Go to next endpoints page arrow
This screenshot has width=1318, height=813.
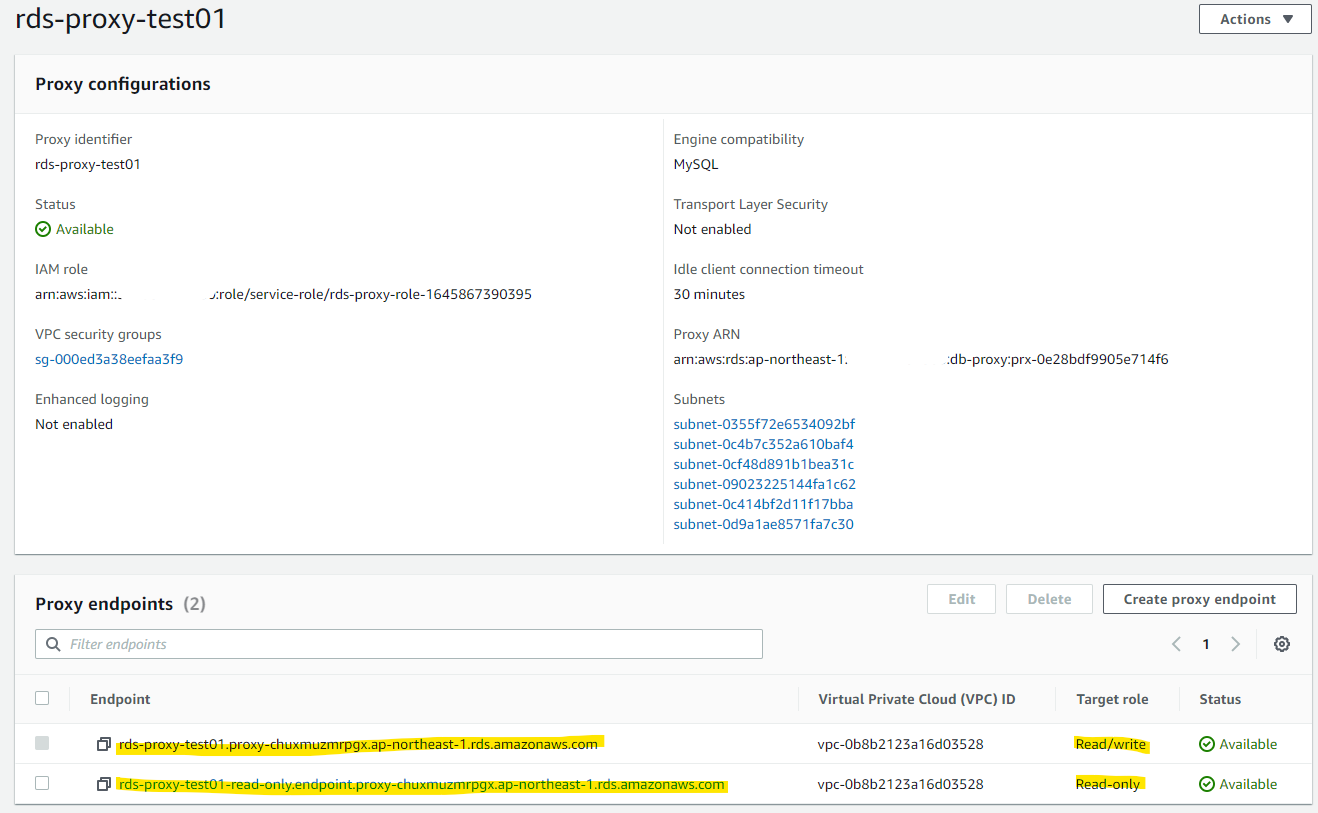[x=1235, y=644]
